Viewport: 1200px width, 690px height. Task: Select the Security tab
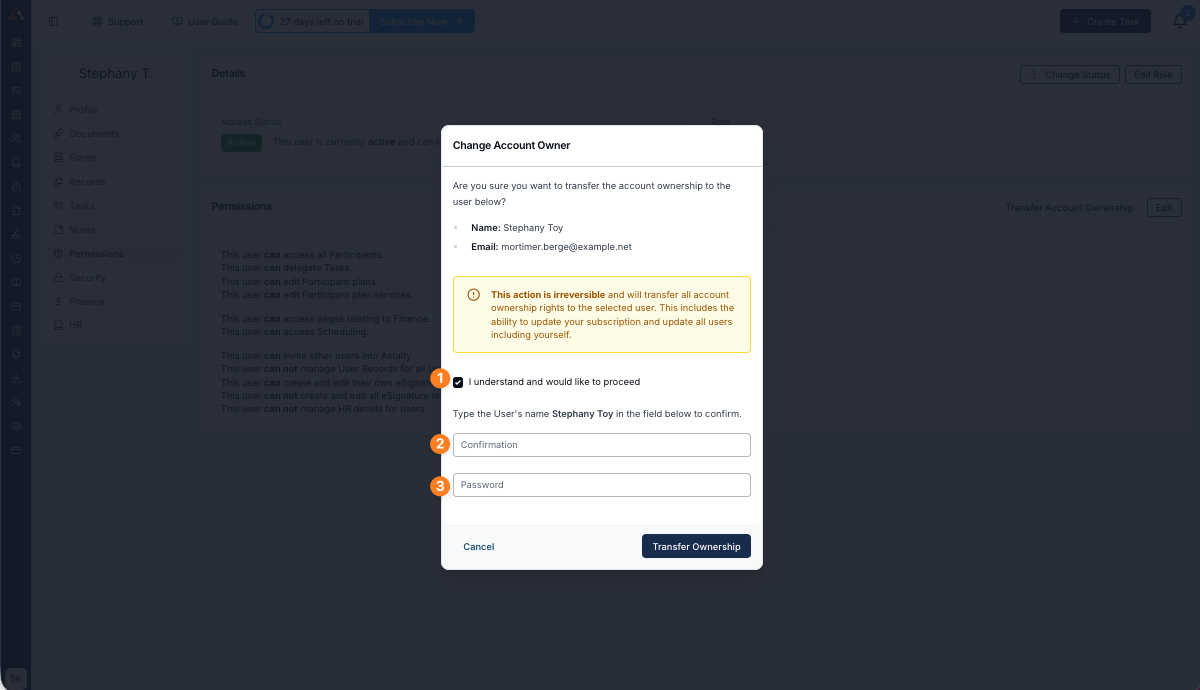point(87,278)
